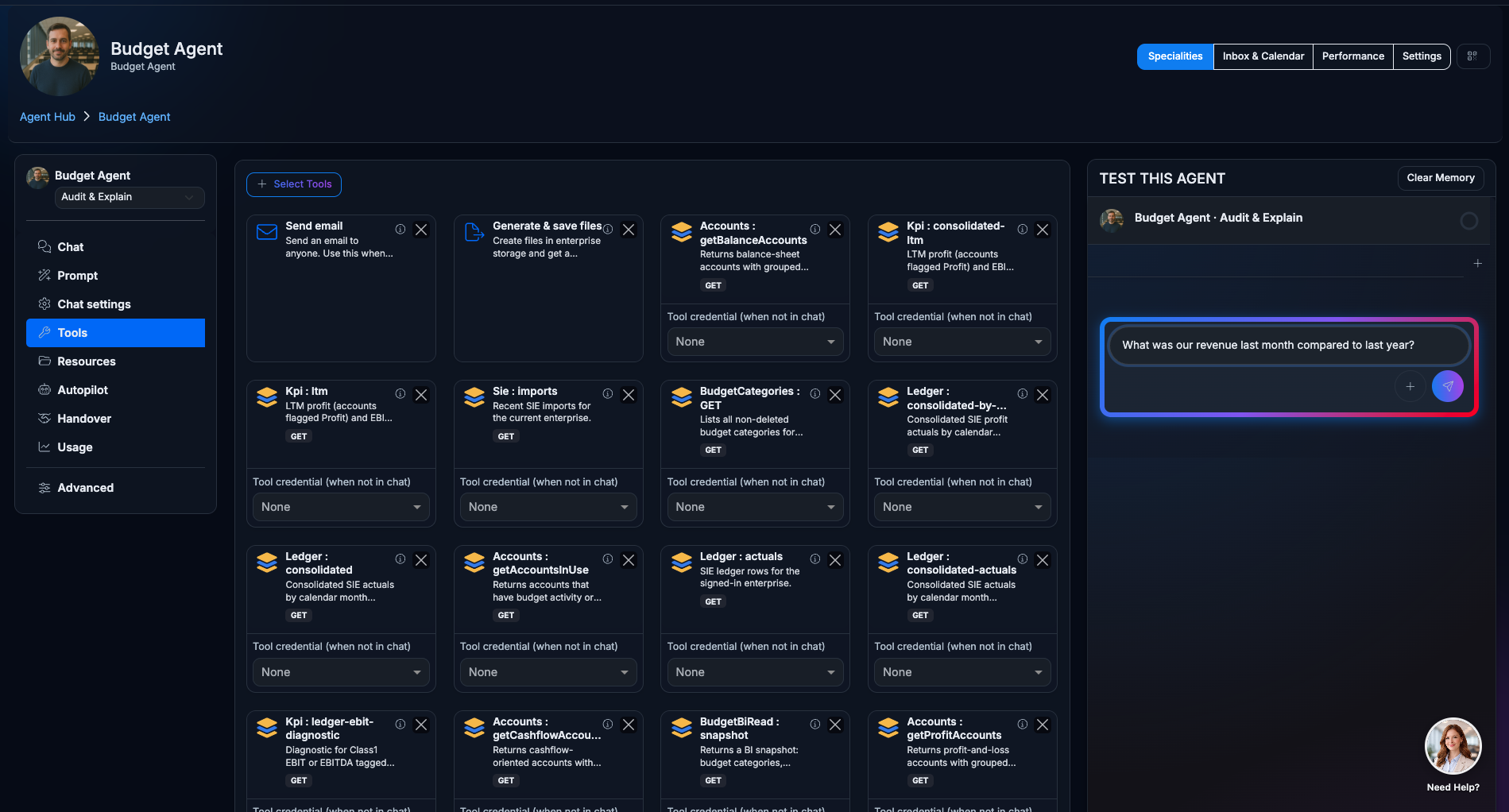Screen dimensions: 1509x812
Task: Remove Ledger : actuals tool
Action: point(835,560)
